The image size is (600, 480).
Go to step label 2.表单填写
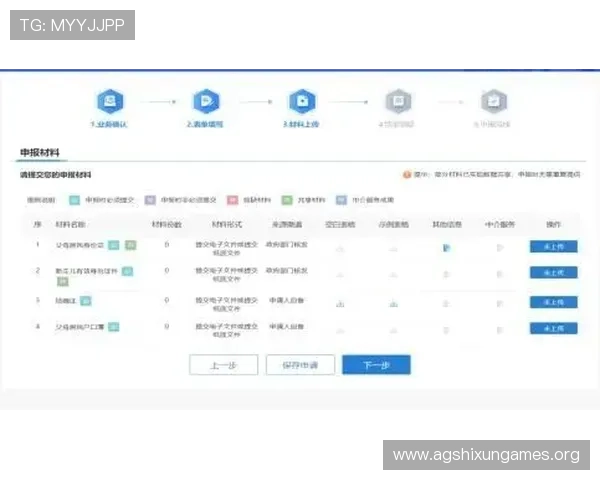[x=205, y=124]
